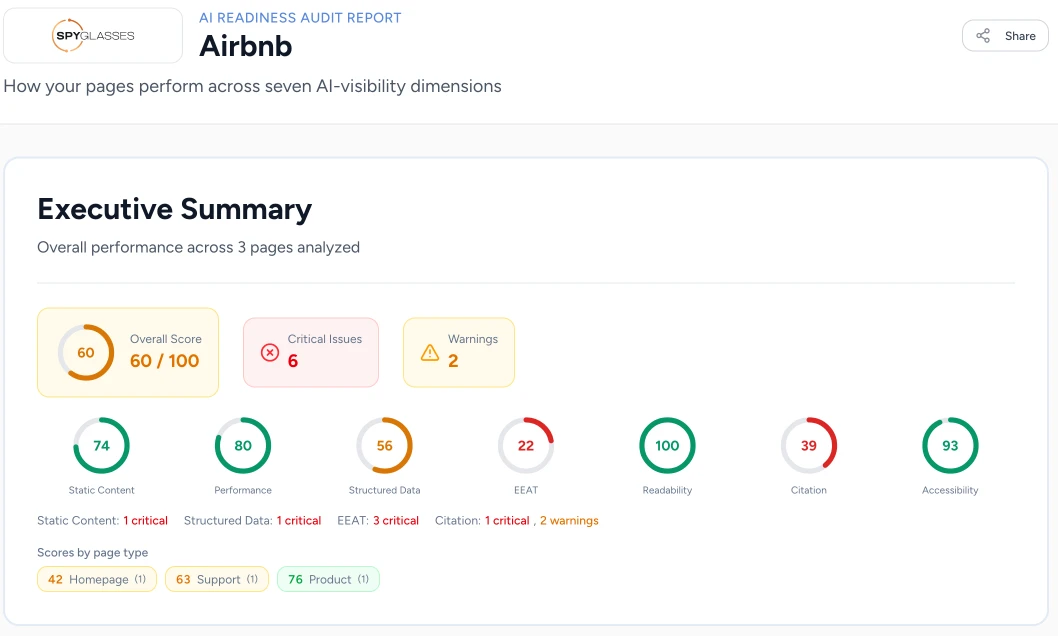Click the Share button
This screenshot has width=1058, height=636.
point(1004,35)
